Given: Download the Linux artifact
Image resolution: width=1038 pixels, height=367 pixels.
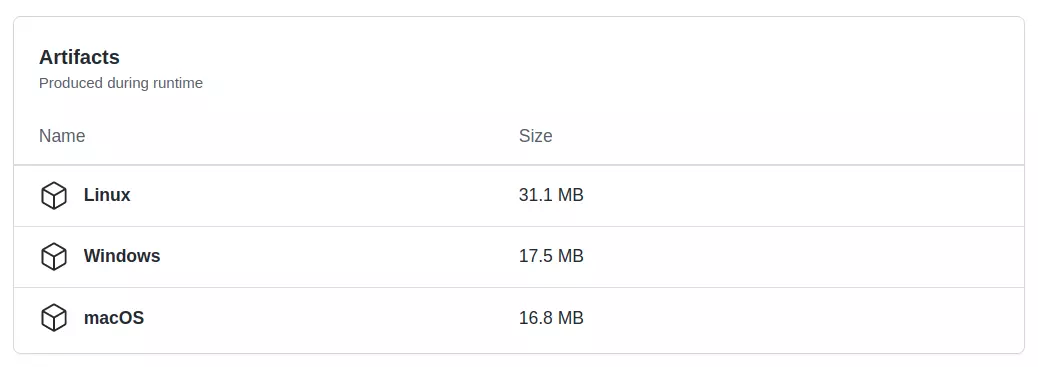Looking at the screenshot, I should [107, 195].
